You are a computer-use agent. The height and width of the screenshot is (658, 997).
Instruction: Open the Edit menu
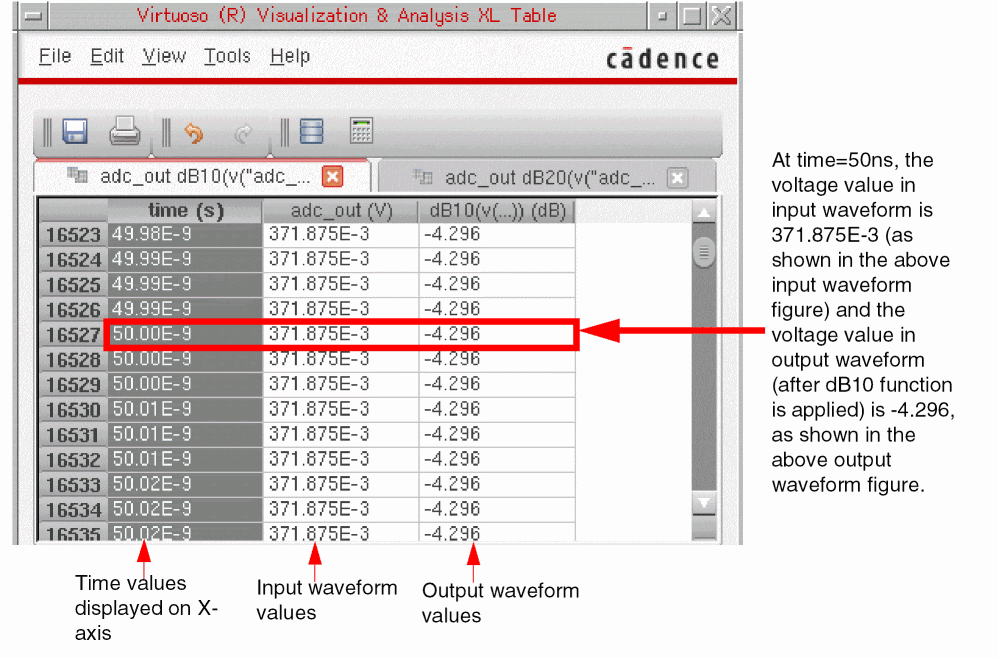tap(107, 57)
